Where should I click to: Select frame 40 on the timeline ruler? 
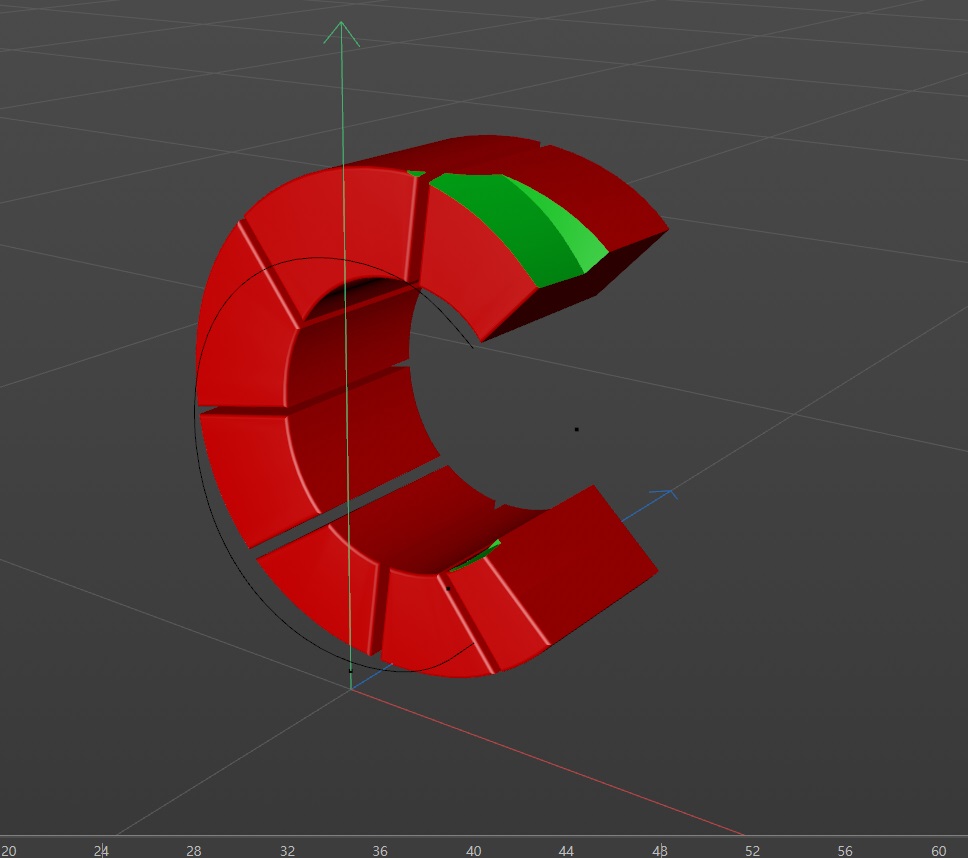click(x=473, y=850)
